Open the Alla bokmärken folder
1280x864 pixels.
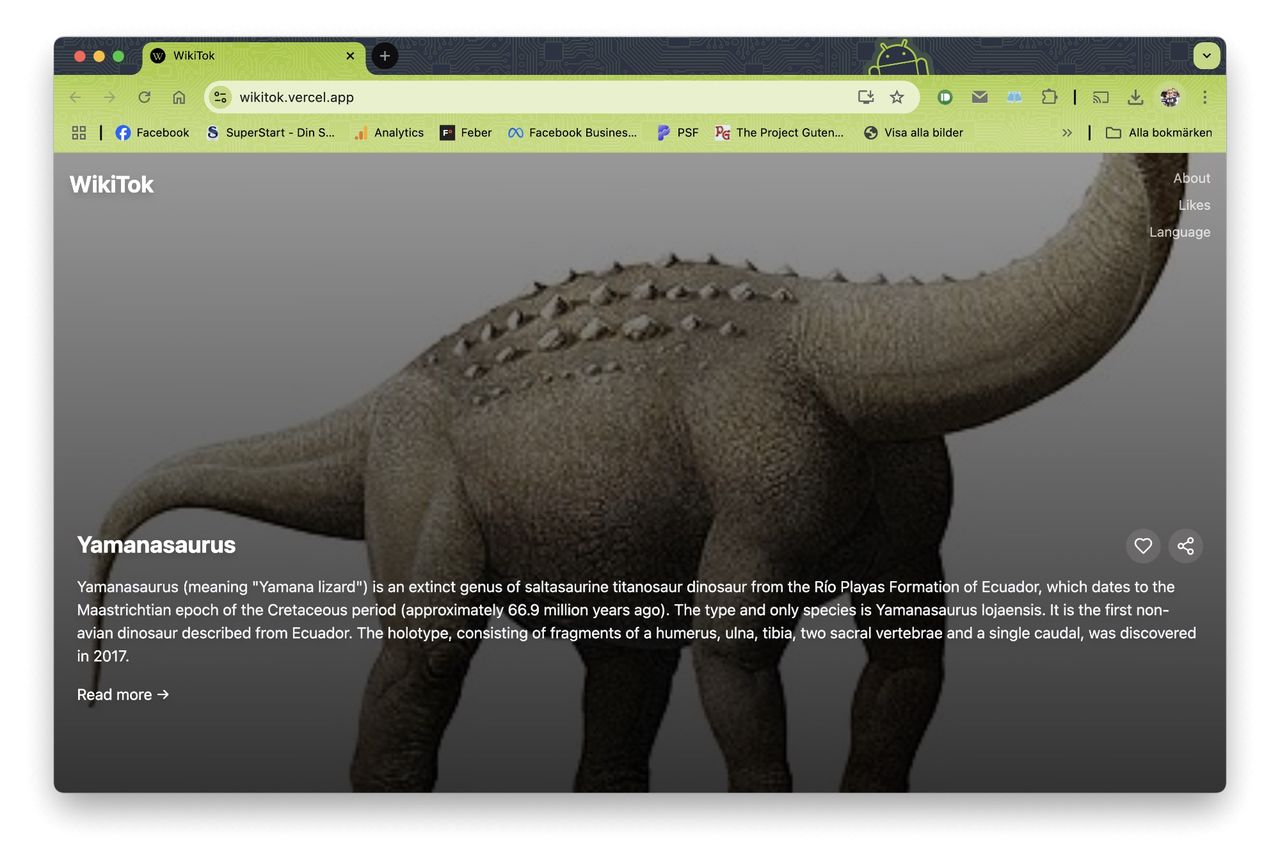pyautogui.click(x=1158, y=133)
